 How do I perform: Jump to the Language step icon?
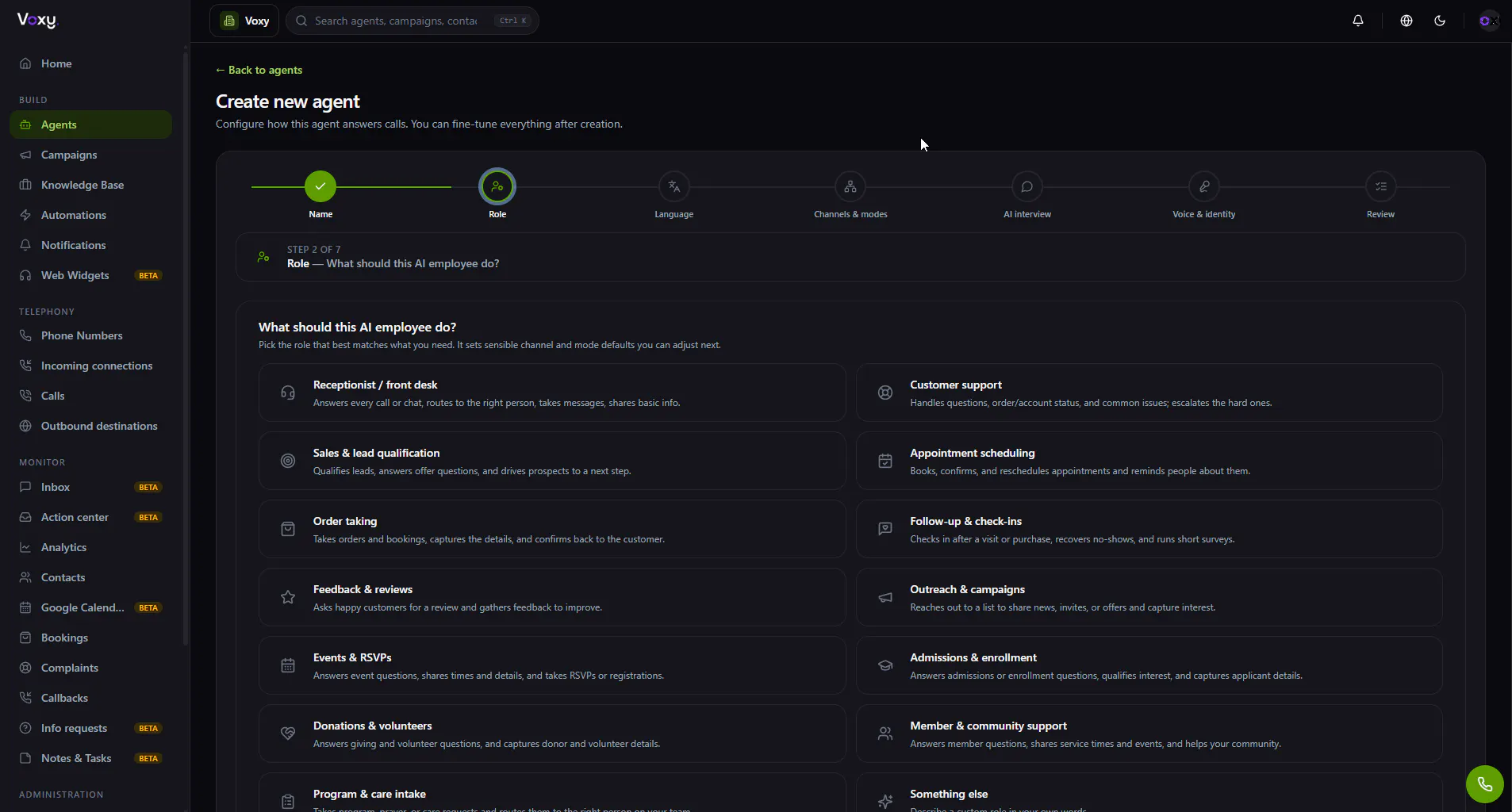[x=673, y=186]
